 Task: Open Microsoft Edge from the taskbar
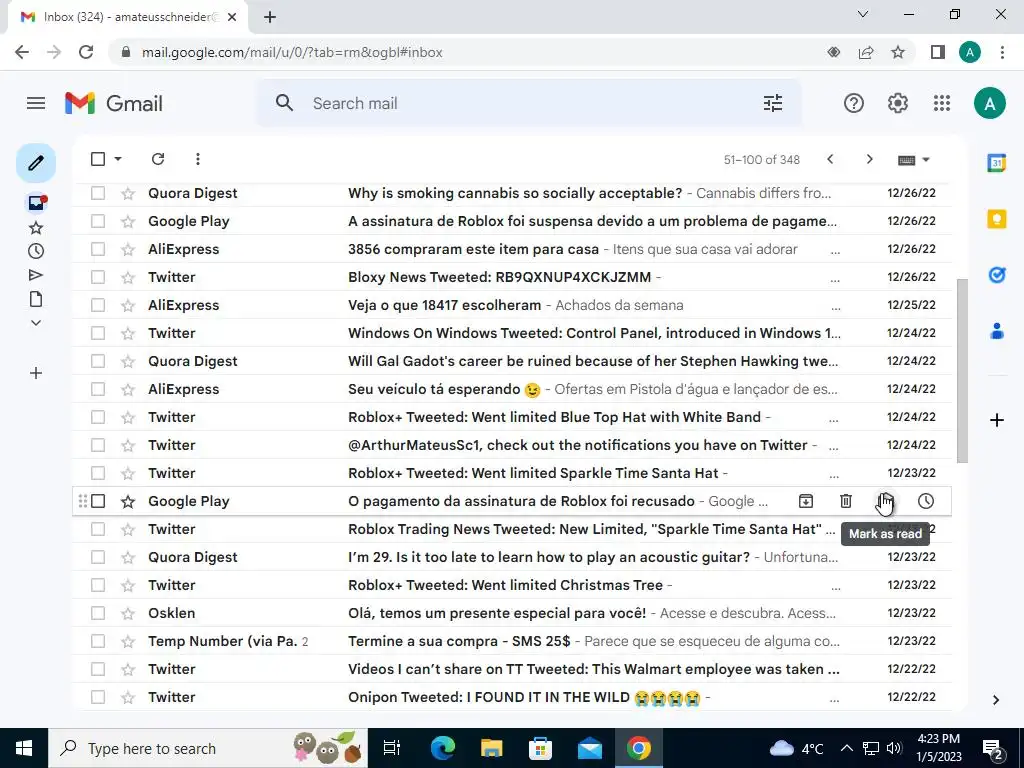click(443, 748)
